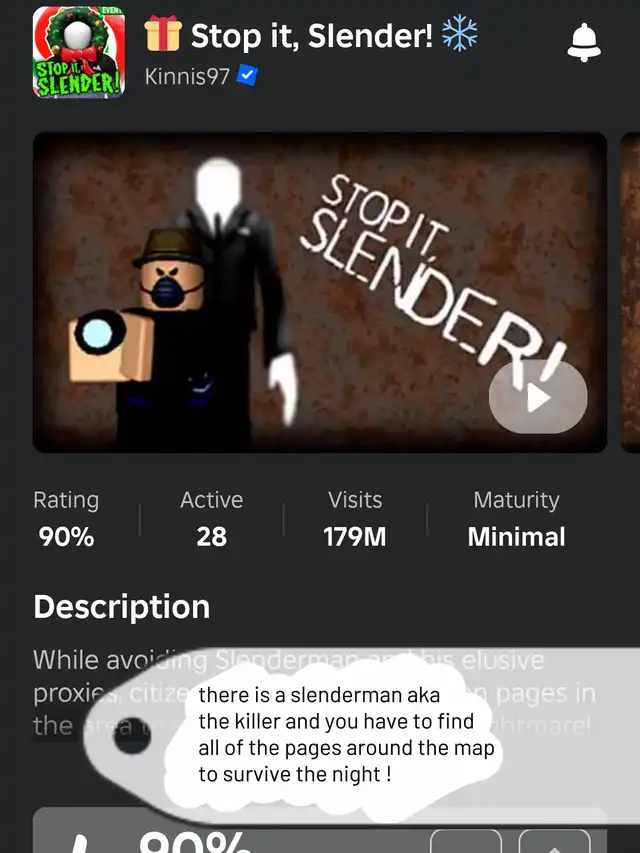This screenshot has height=853, width=640.
Task: Show the next media thumbnail at the right edge
Action: 630,292
